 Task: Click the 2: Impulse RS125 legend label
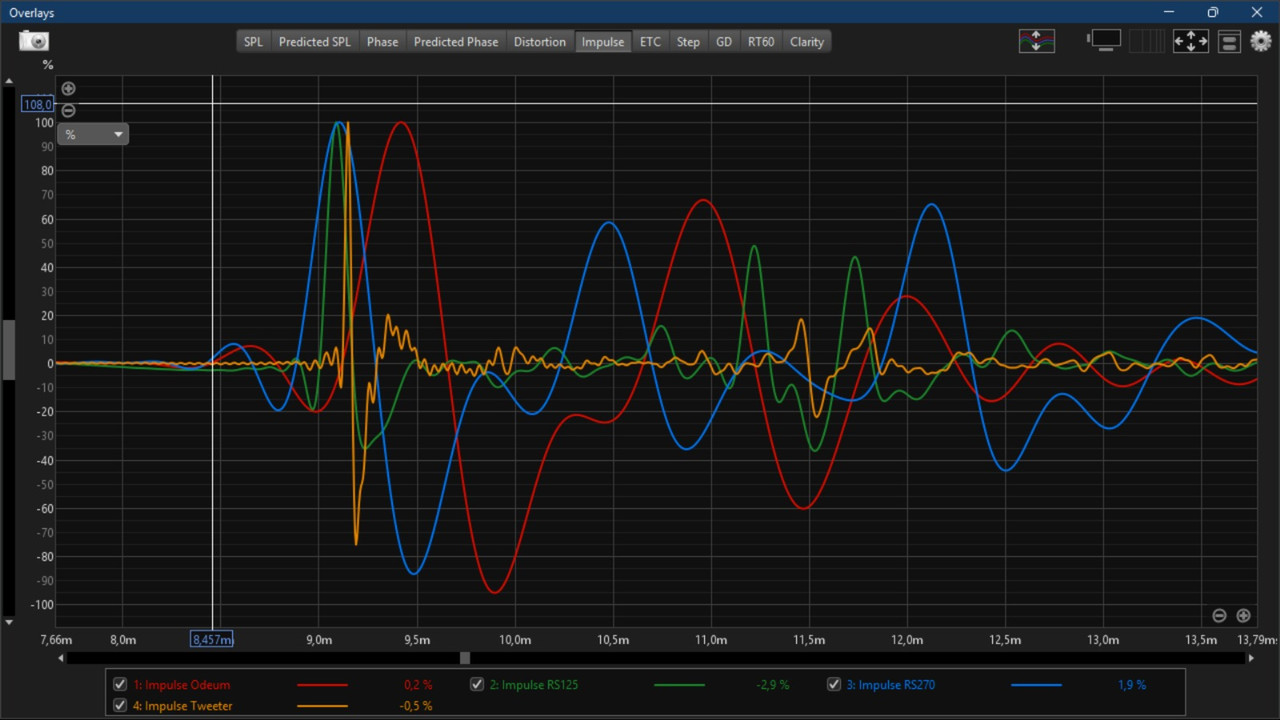tap(534, 685)
